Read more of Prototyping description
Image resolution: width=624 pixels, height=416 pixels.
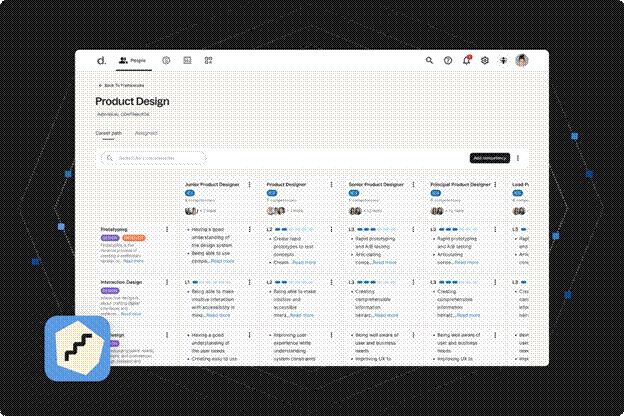(x=133, y=261)
